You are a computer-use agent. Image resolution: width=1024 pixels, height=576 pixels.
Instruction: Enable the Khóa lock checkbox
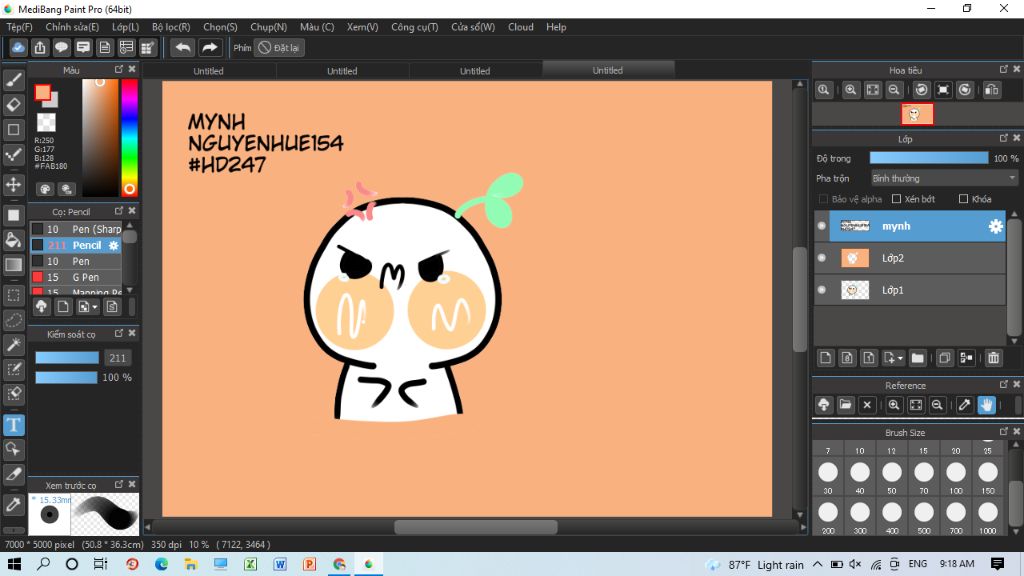[x=963, y=199]
